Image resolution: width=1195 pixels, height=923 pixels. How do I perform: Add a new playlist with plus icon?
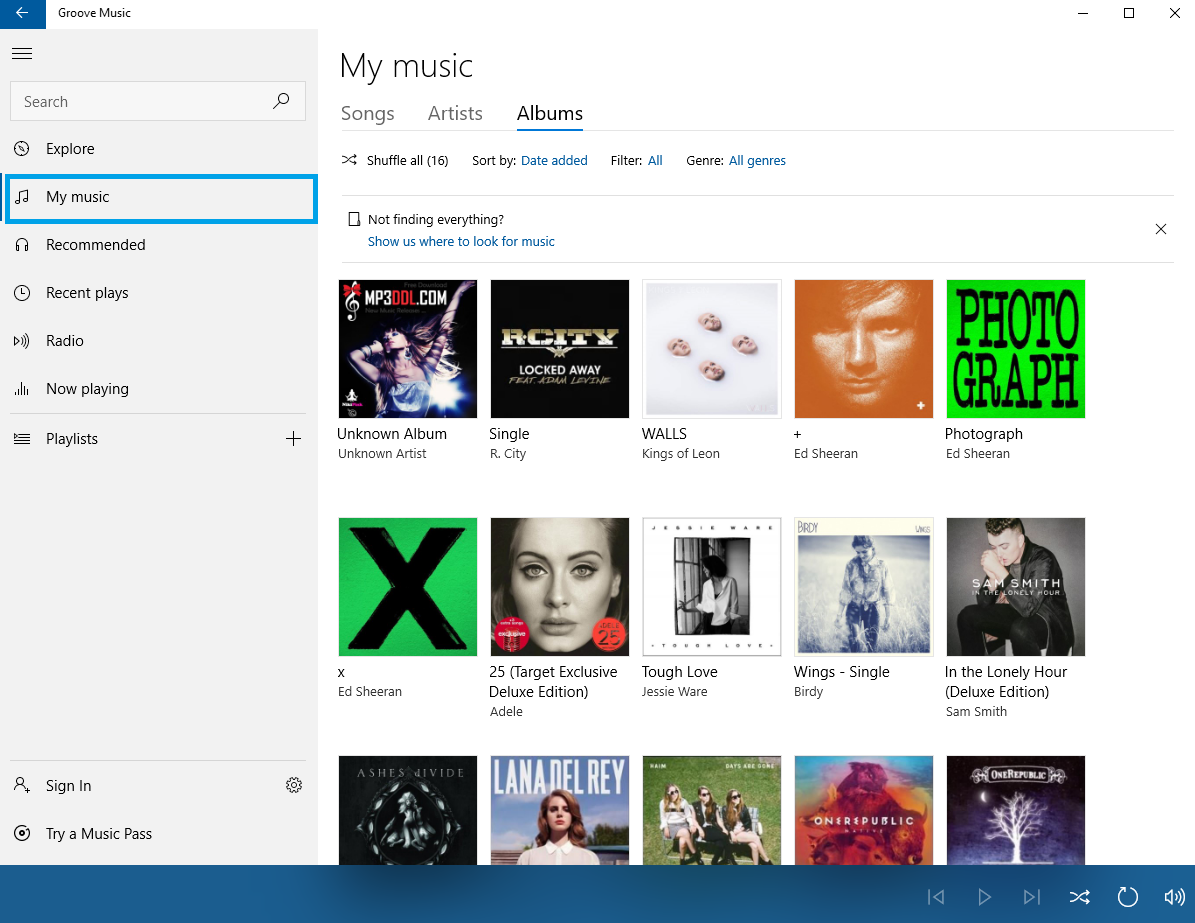pos(293,439)
